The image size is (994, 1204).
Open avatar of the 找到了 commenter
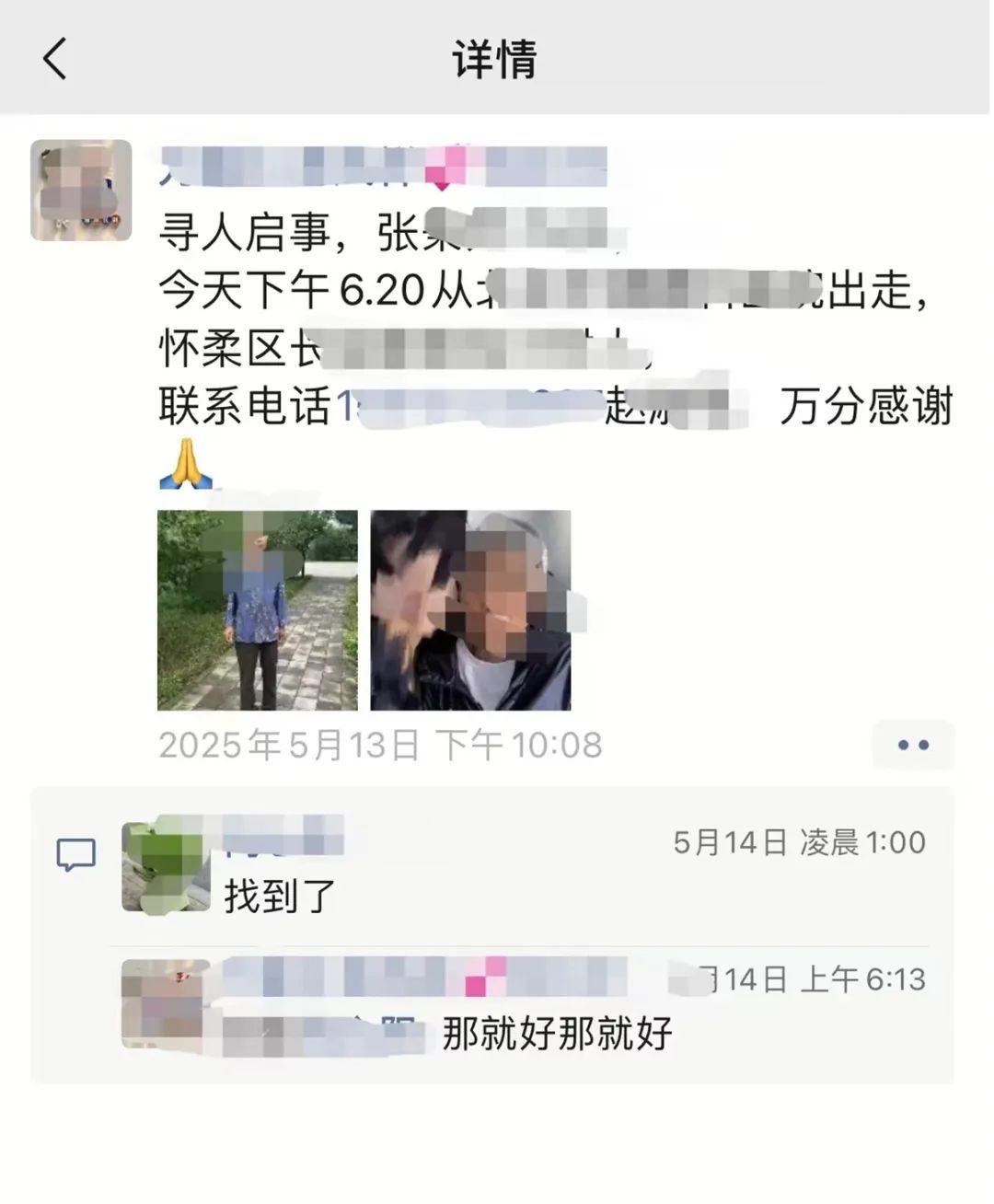167,867
